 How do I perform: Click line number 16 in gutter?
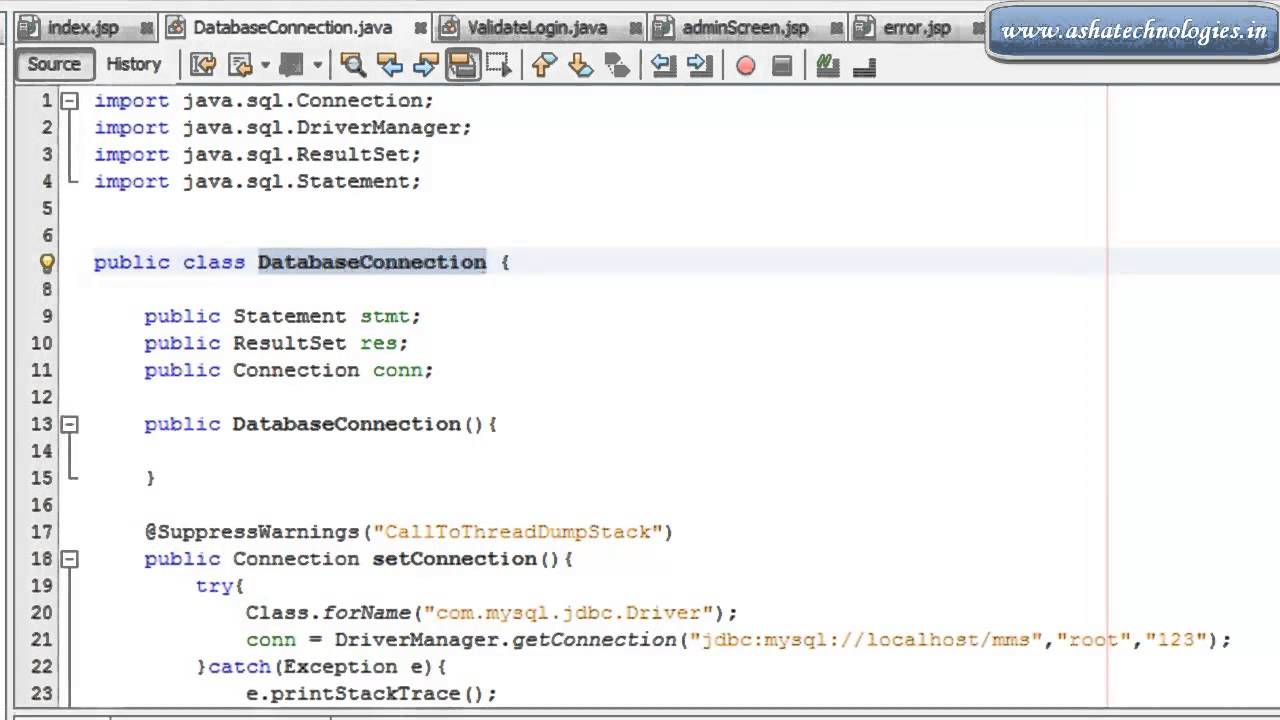(x=41, y=505)
